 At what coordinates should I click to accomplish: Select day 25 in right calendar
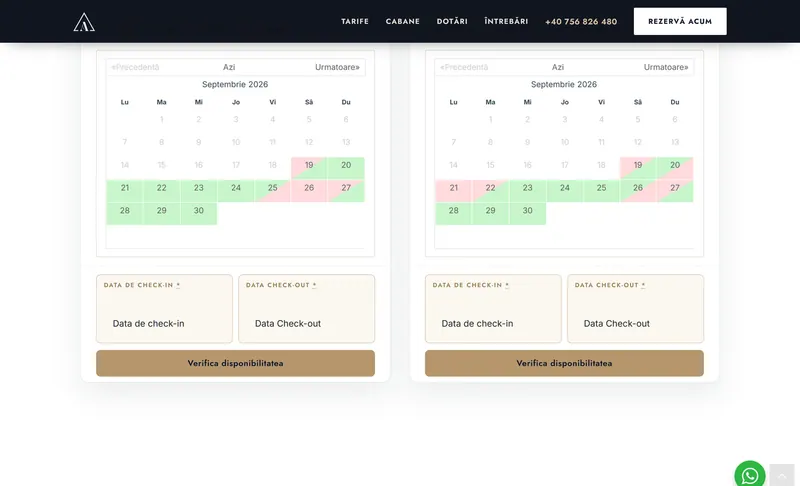pyautogui.click(x=602, y=191)
